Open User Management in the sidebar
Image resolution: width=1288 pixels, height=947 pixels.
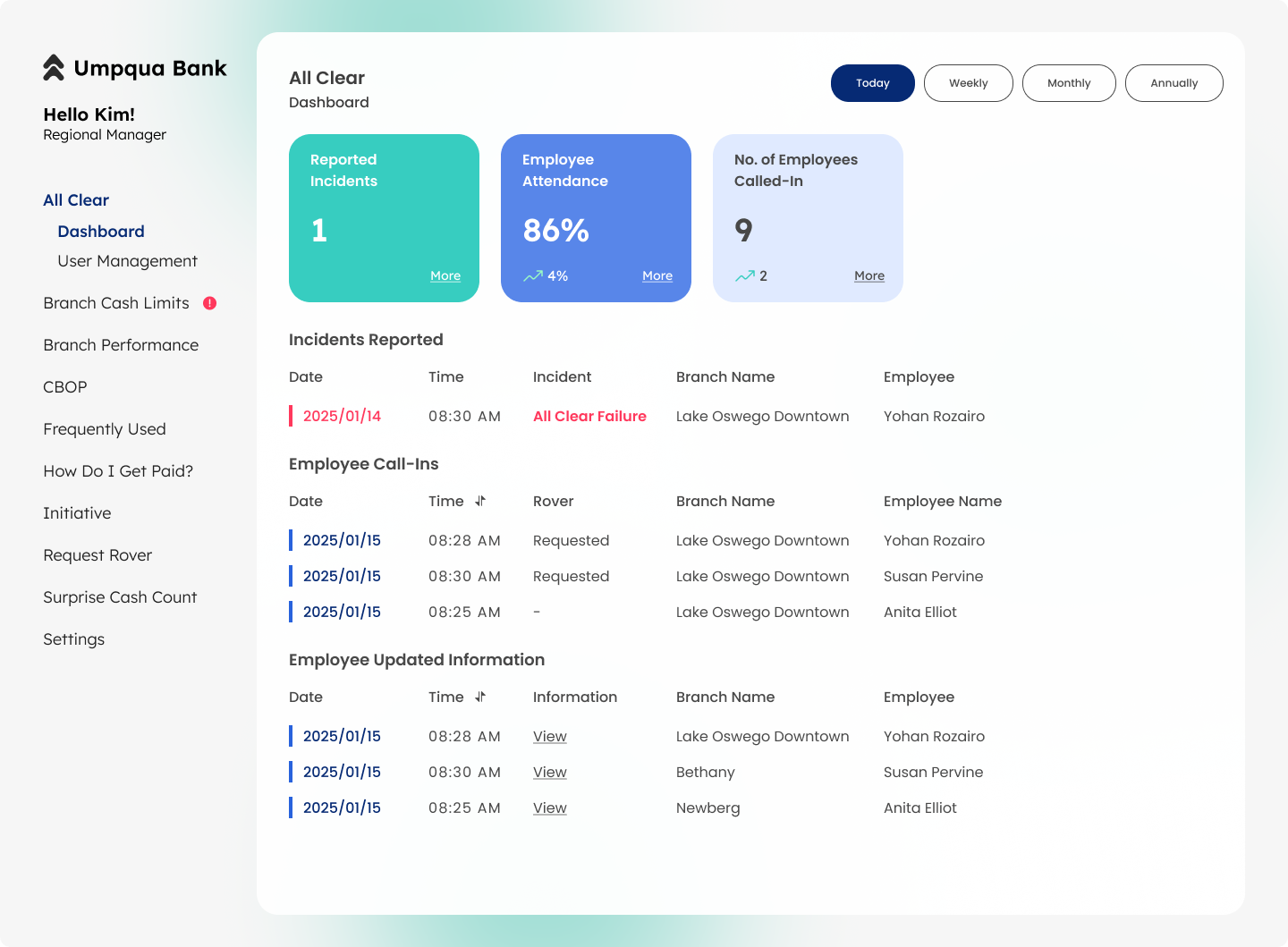127,261
